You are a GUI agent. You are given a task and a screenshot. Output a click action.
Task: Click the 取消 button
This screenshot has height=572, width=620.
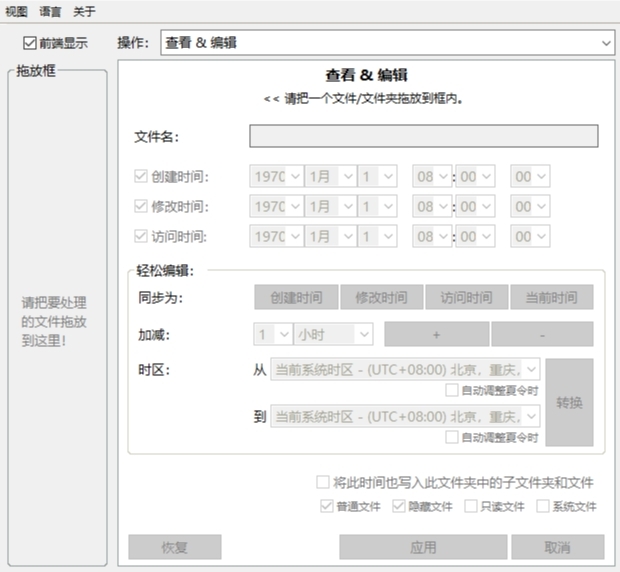pos(558,547)
